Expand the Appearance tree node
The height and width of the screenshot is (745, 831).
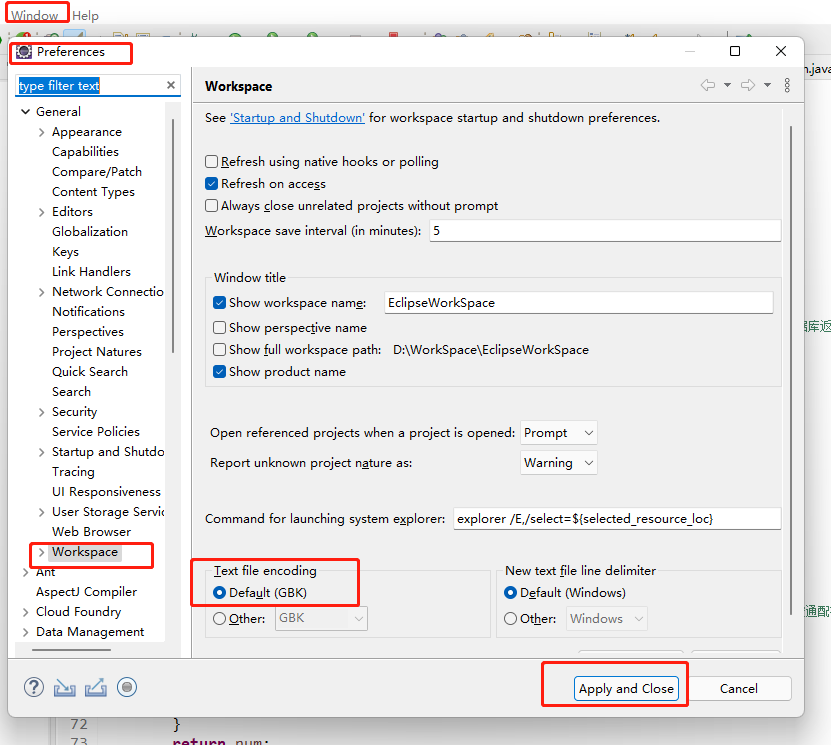41,132
